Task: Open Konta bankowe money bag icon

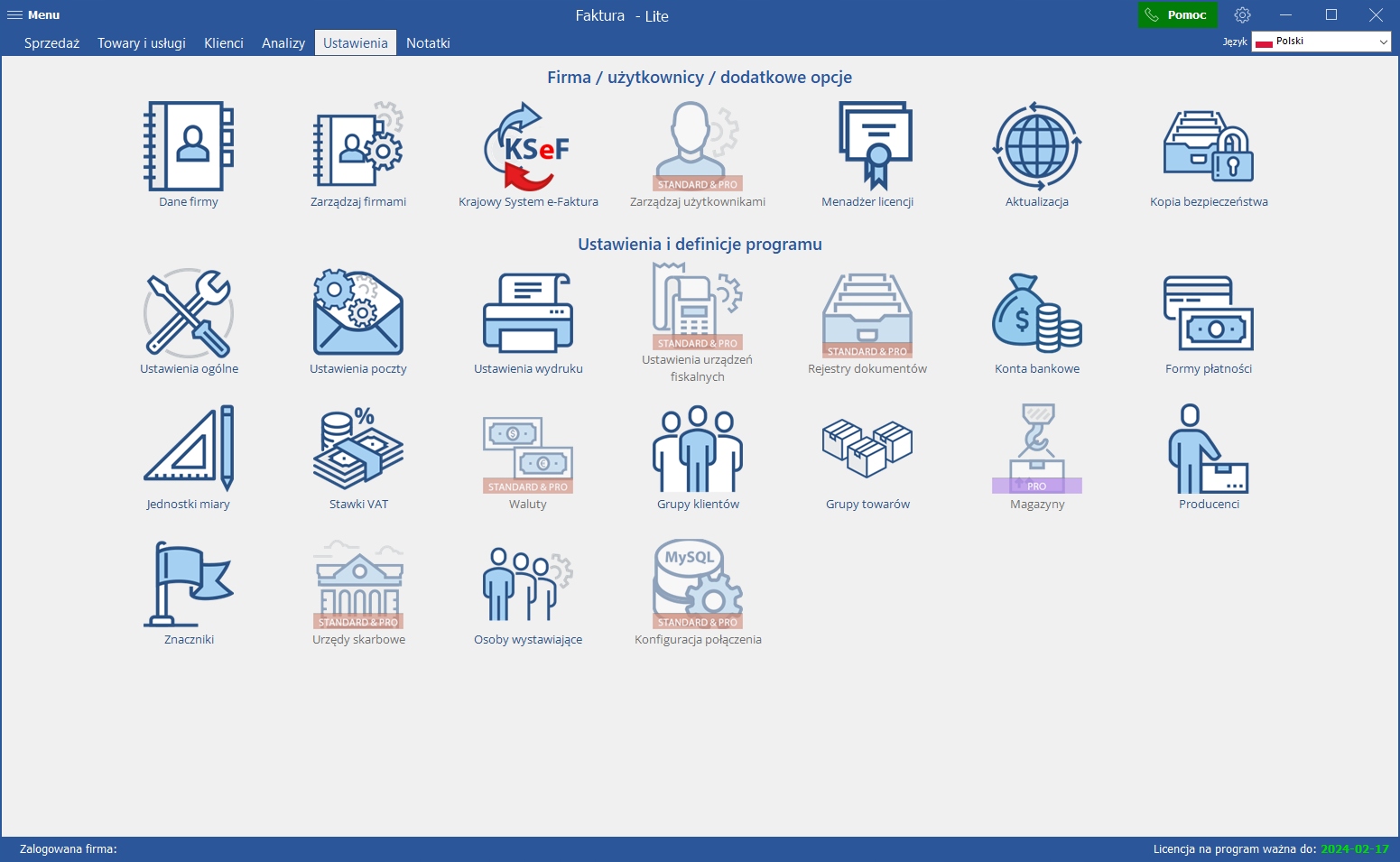Action: click(1037, 313)
